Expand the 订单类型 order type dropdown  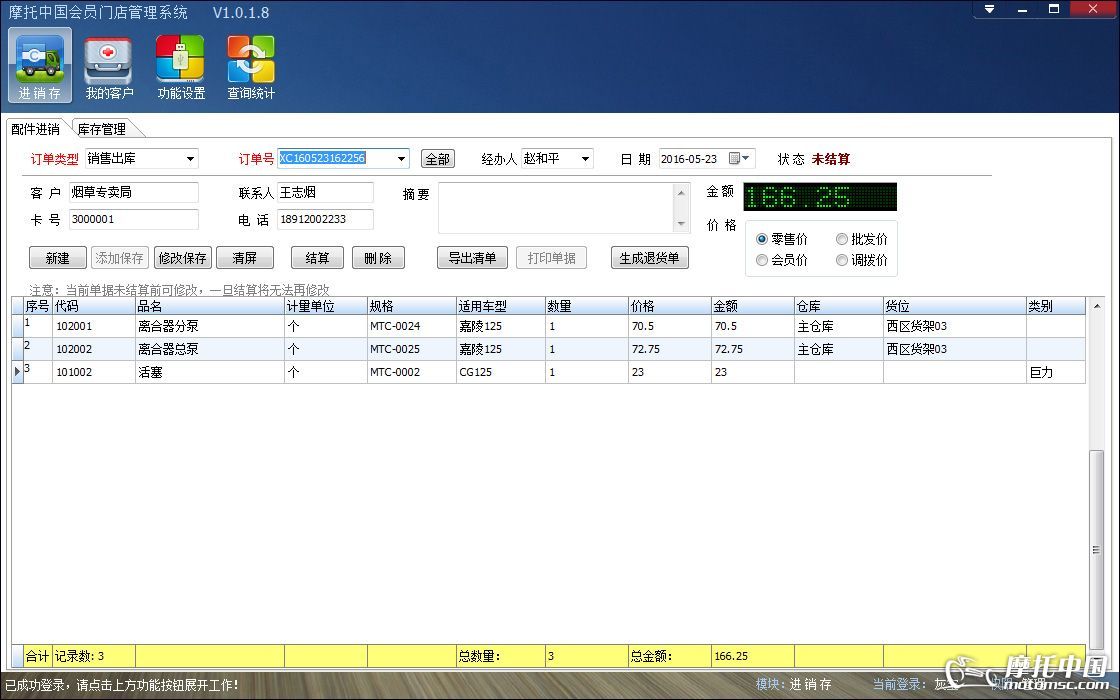coord(190,159)
